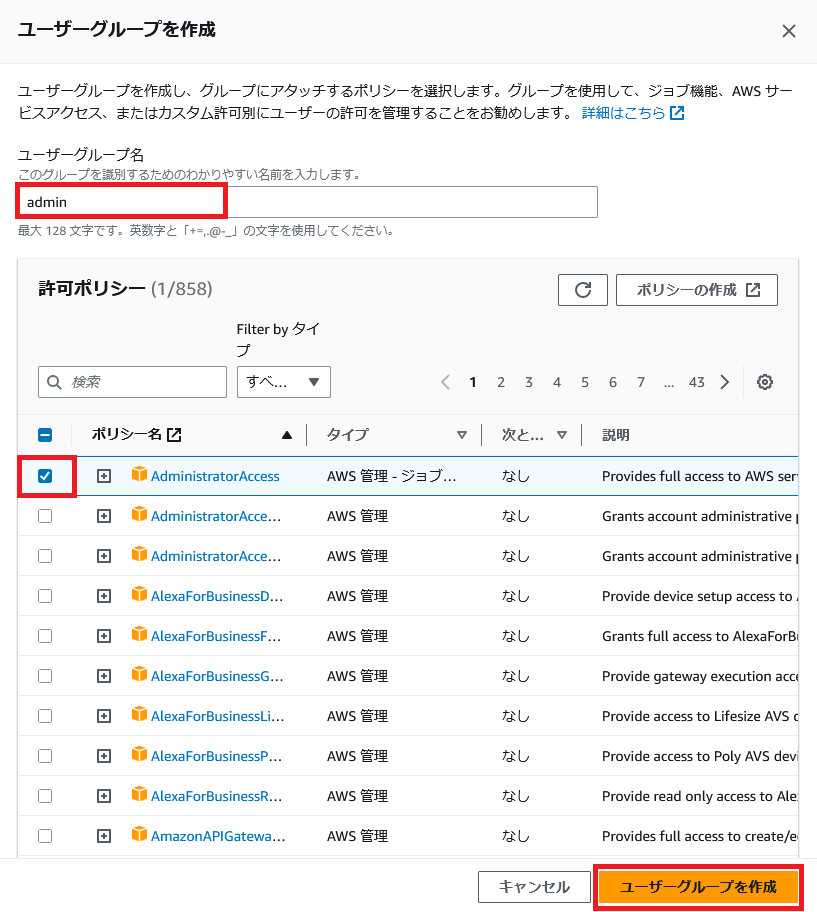This screenshot has height=912, width=817.
Task: Click the orange box icon beside AdministratorAccess
Action: (139, 474)
